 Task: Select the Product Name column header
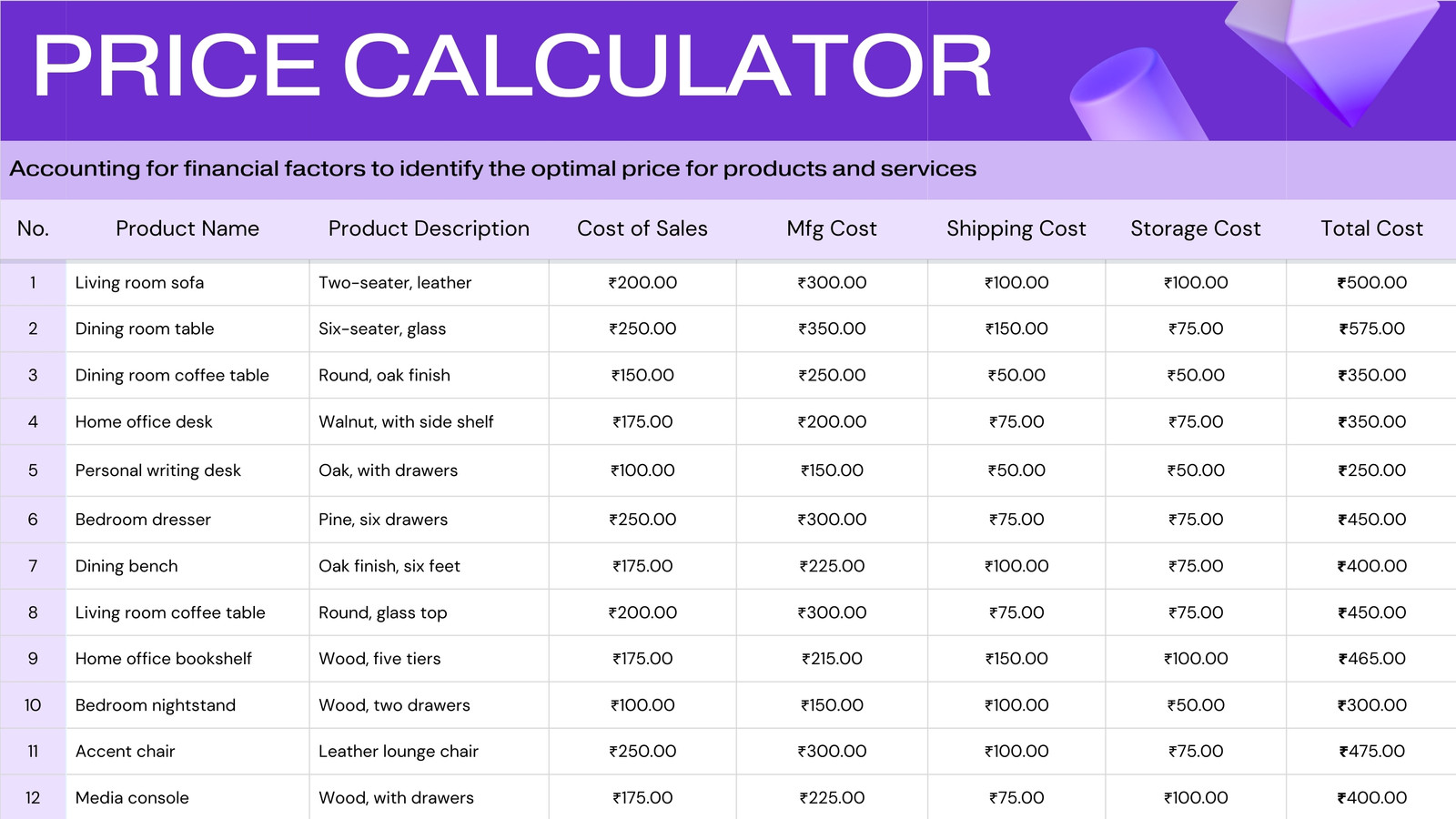pos(187,228)
